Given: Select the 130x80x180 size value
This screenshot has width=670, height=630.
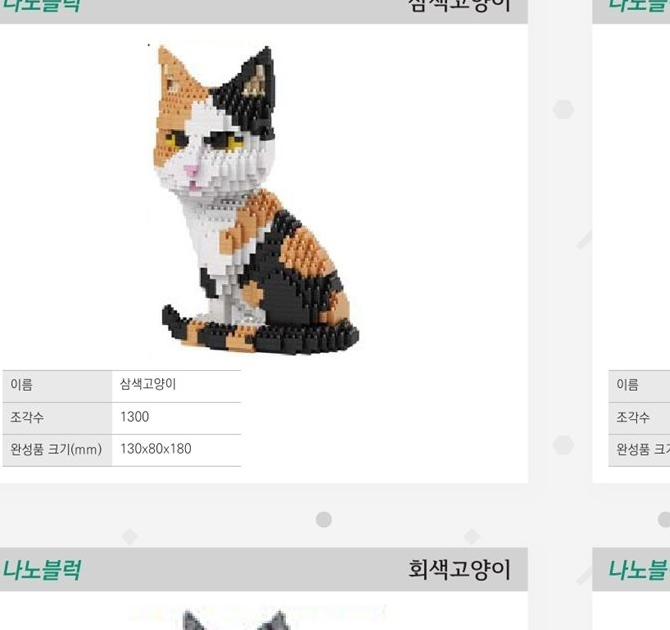Looking at the screenshot, I should (x=156, y=449).
